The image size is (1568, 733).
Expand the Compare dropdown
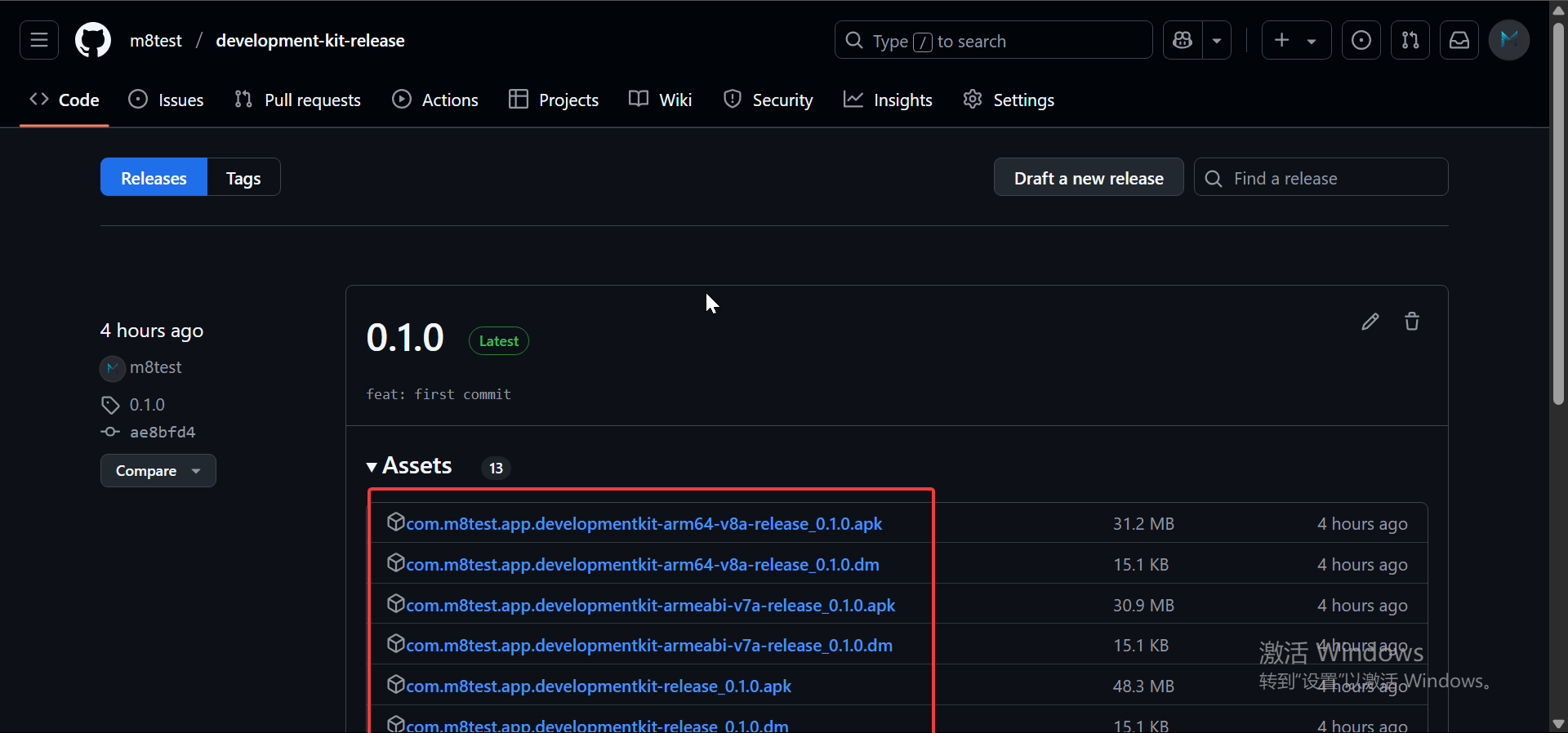(158, 471)
